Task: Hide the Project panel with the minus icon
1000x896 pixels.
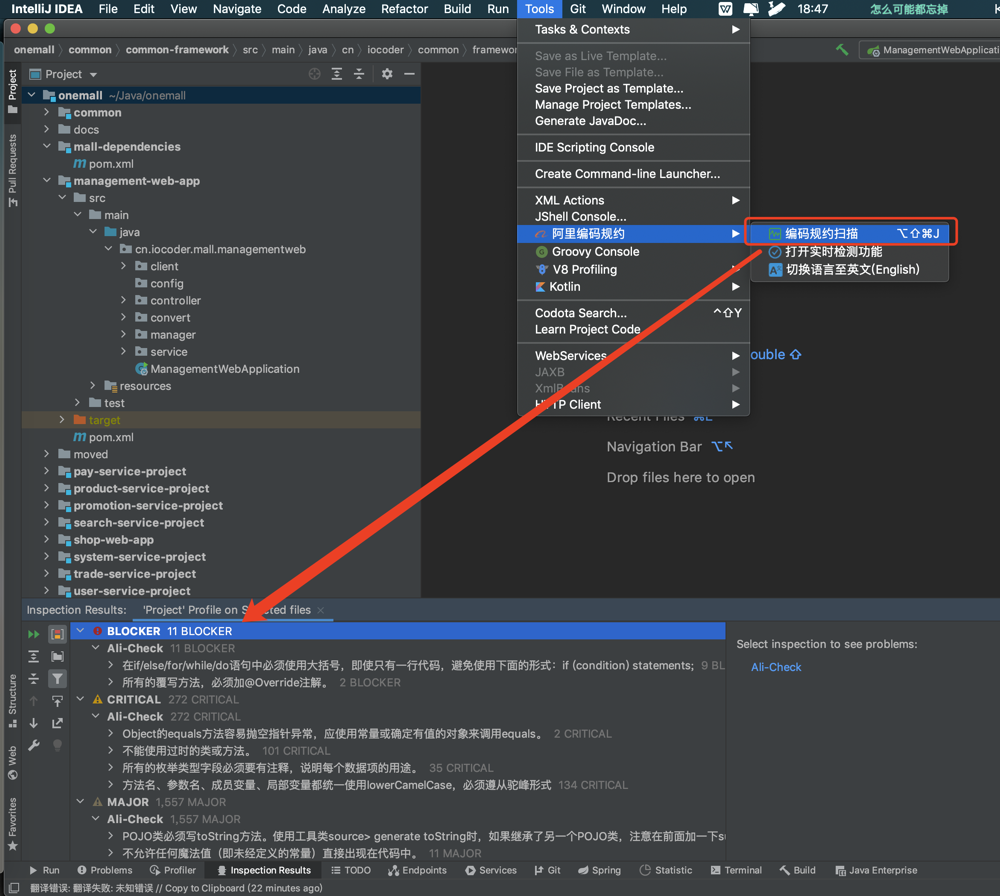Action: pyautogui.click(x=409, y=74)
